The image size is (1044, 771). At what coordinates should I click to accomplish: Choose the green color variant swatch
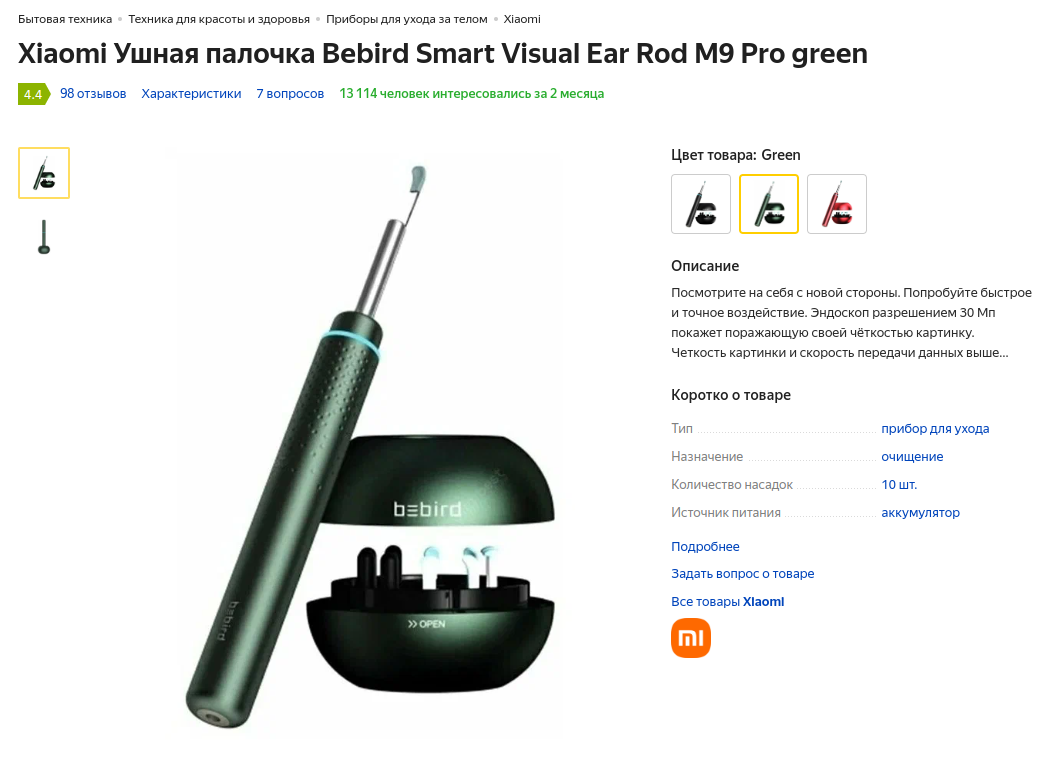[x=769, y=204]
